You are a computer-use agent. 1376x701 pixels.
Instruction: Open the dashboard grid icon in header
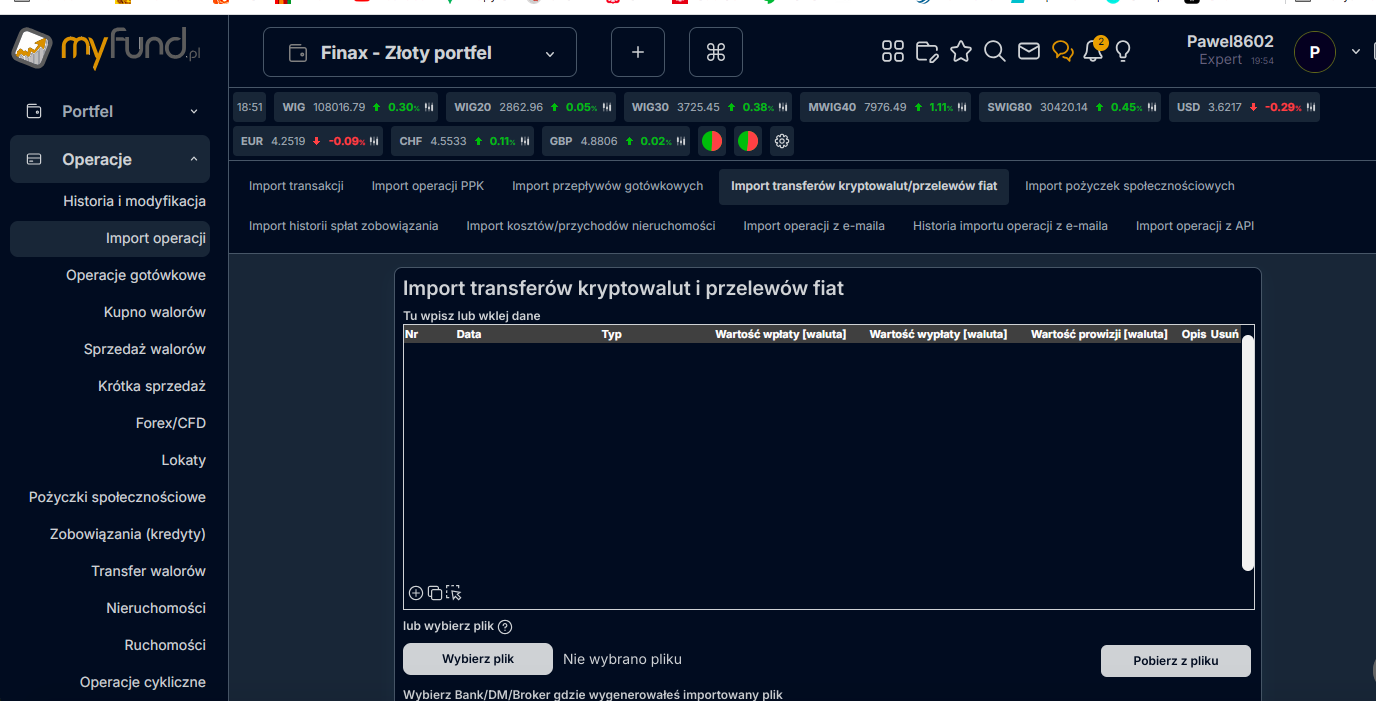(x=893, y=52)
